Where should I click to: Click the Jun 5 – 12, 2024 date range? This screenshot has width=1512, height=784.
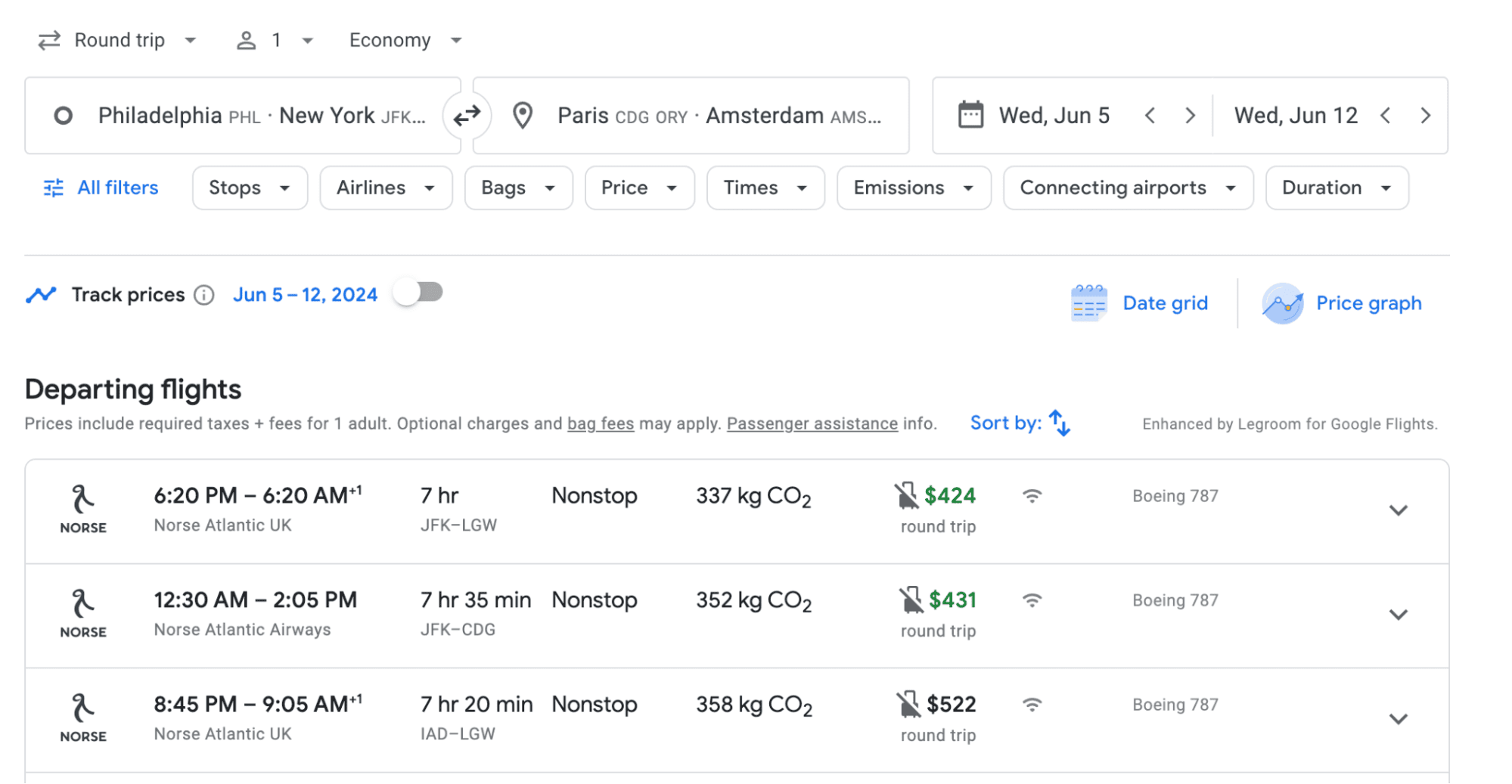coord(305,295)
